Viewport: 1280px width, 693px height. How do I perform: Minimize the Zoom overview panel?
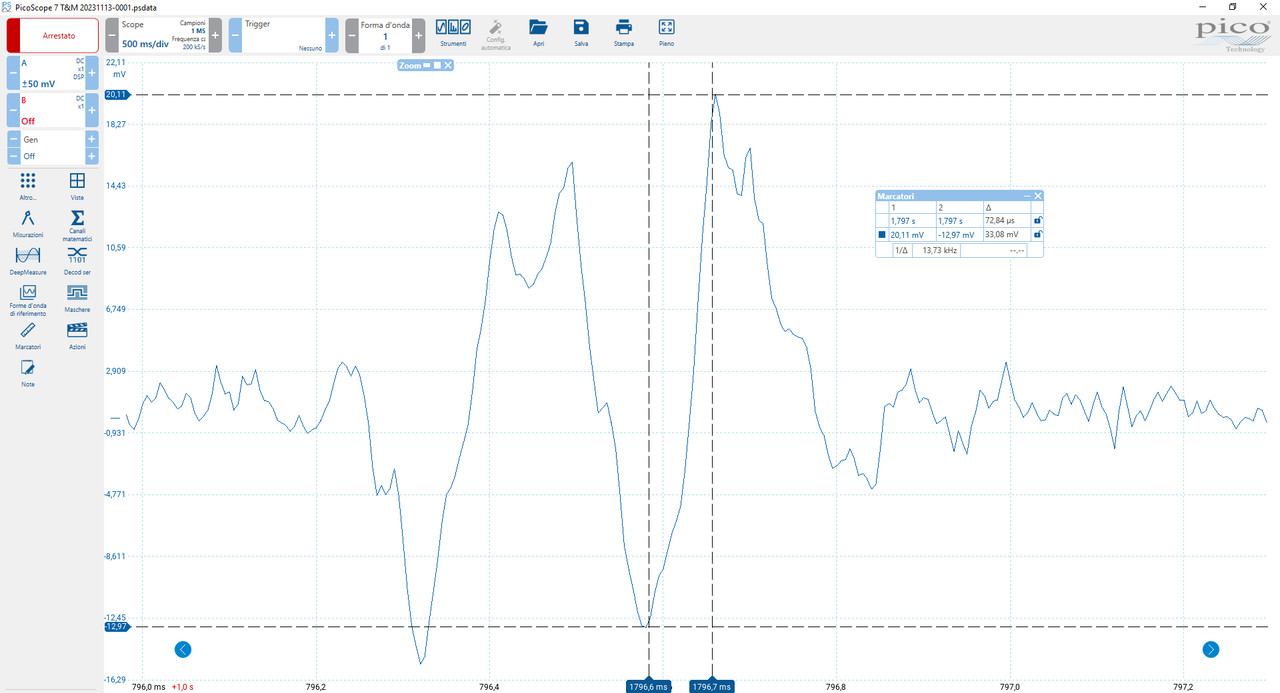click(426, 65)
